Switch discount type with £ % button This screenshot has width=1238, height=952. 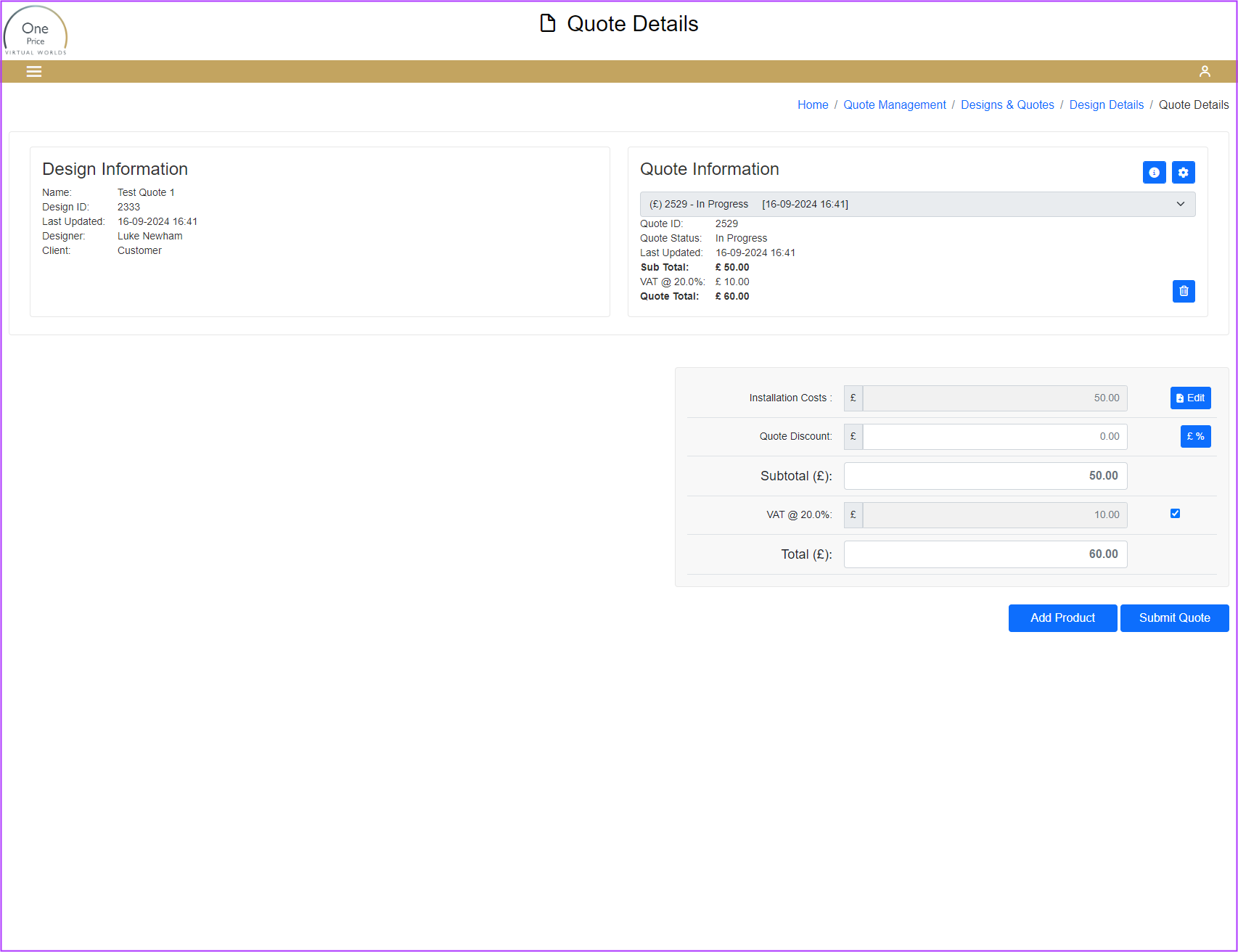pos(1195,436)
